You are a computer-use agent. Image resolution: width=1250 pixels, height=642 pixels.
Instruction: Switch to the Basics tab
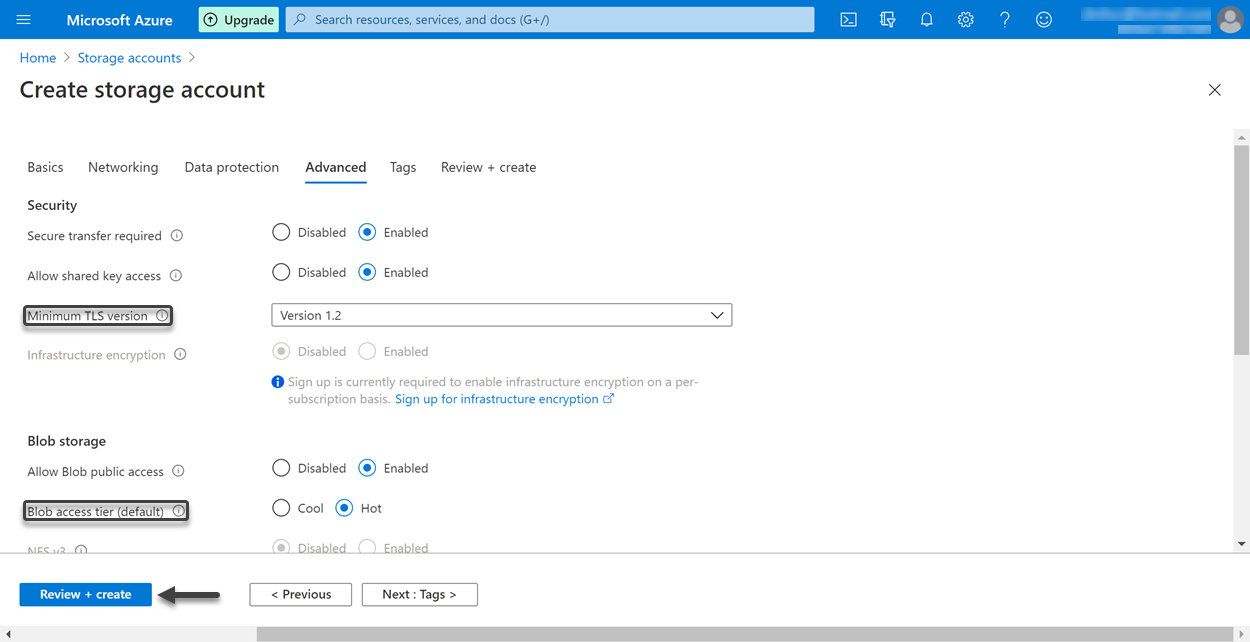pos(45,167)
